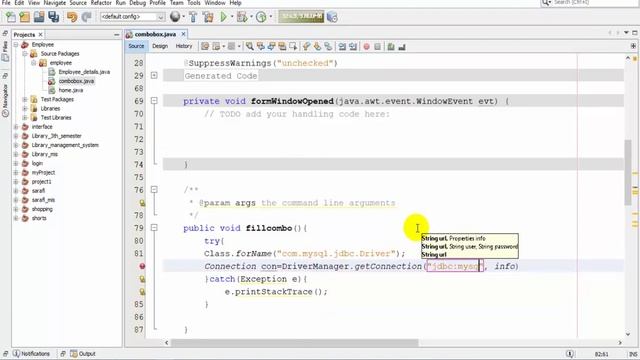Open the Navigator side tab
Image resolution: width=640 pixels, height=360 pixels.
[x=5, y=100]
